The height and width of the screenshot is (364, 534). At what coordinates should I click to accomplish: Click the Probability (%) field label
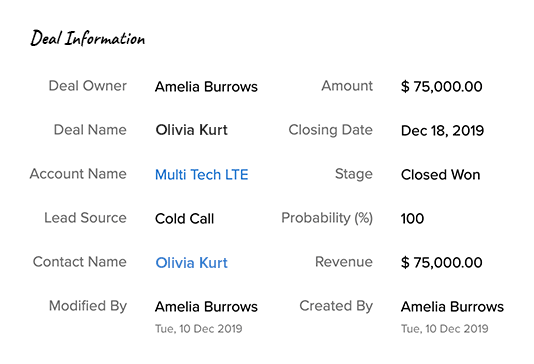[327, 218]
